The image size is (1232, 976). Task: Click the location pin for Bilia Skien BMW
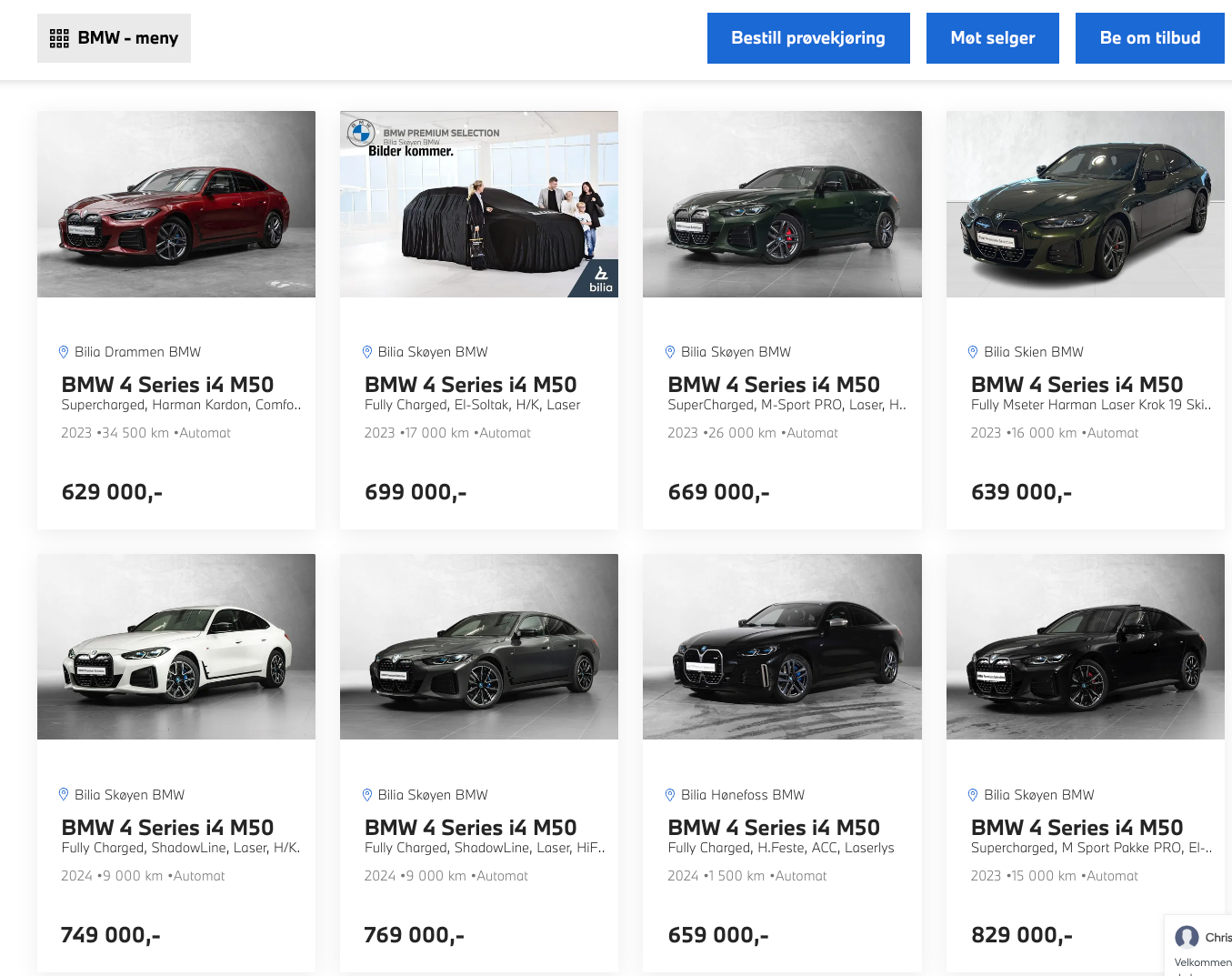pos(973,352)
